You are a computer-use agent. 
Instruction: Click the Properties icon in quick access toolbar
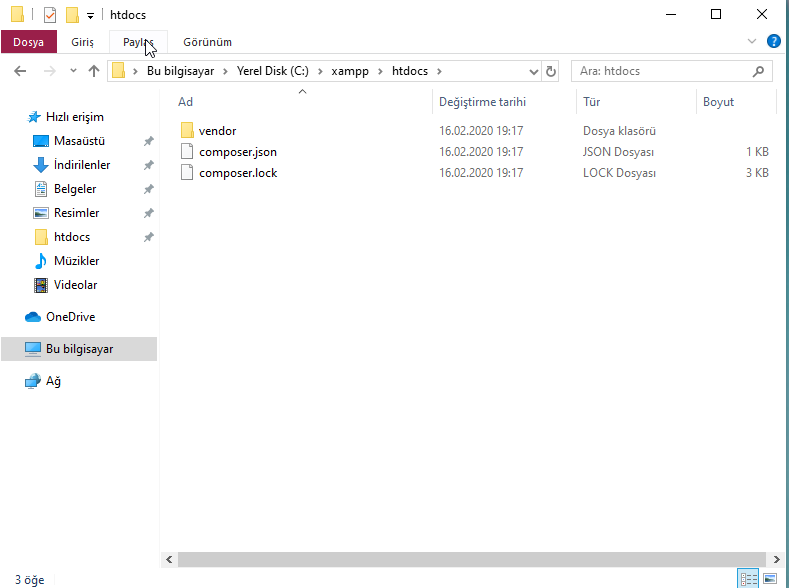(x=50, y=15)
